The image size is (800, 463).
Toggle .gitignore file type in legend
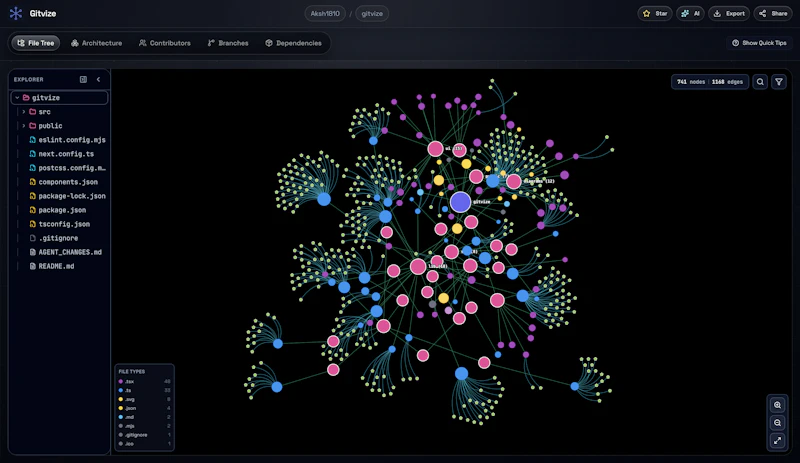(144, 435)
